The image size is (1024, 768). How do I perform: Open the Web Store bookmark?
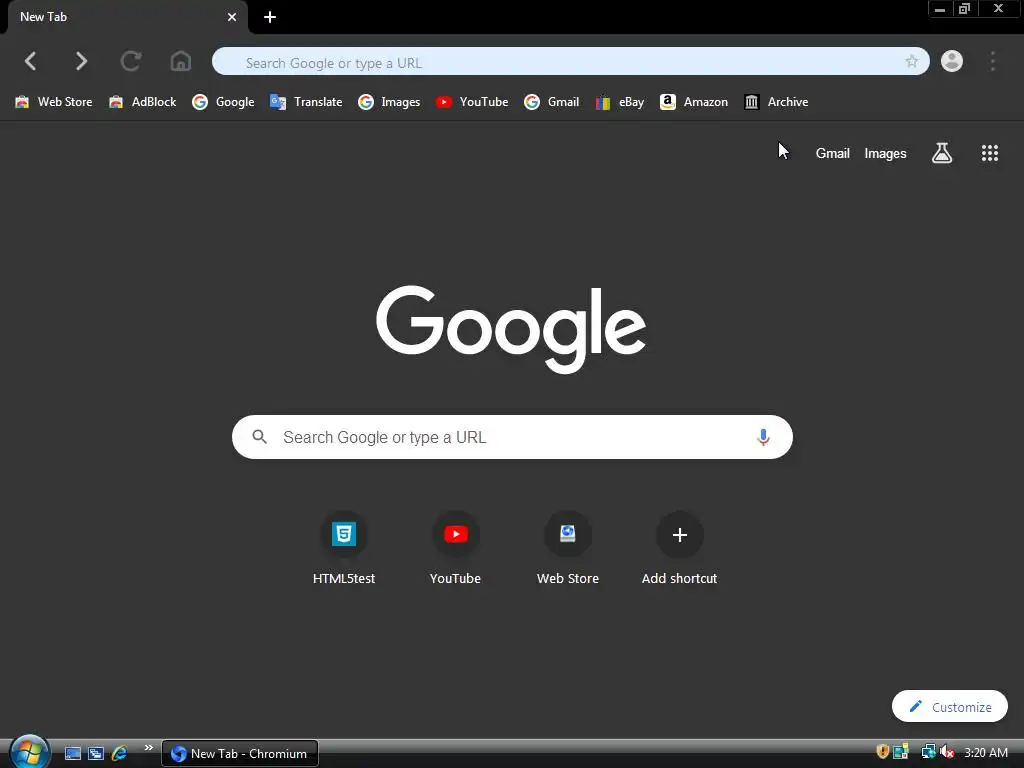coord(54,102)
